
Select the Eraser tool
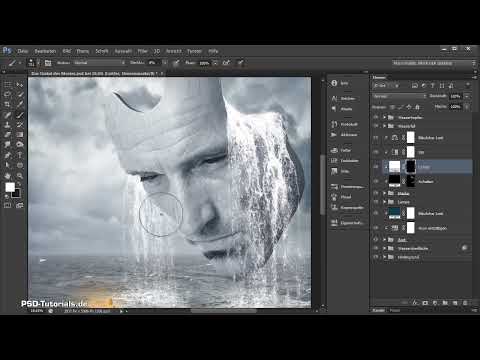click(x=7, y=135)
